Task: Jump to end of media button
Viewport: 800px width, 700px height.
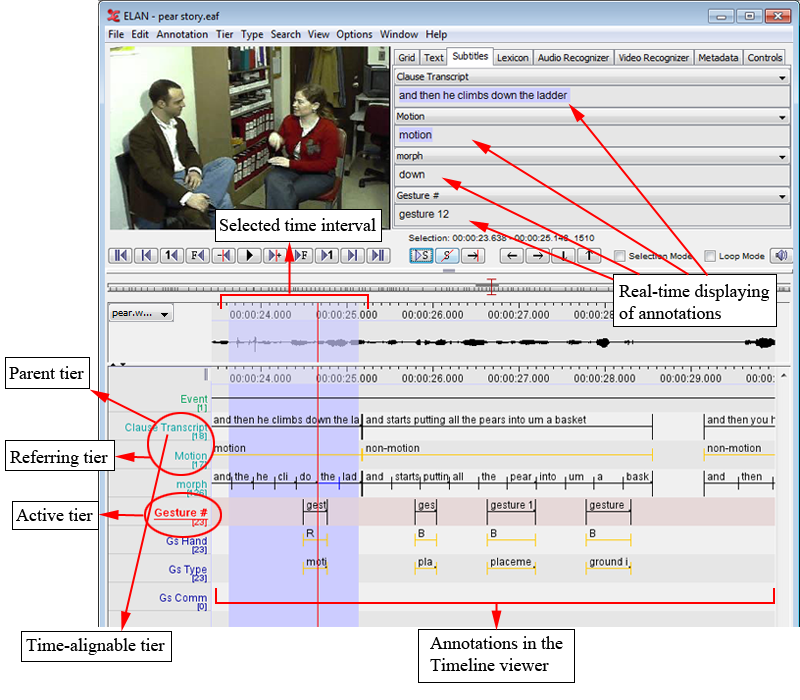Action: click(378, 255)
